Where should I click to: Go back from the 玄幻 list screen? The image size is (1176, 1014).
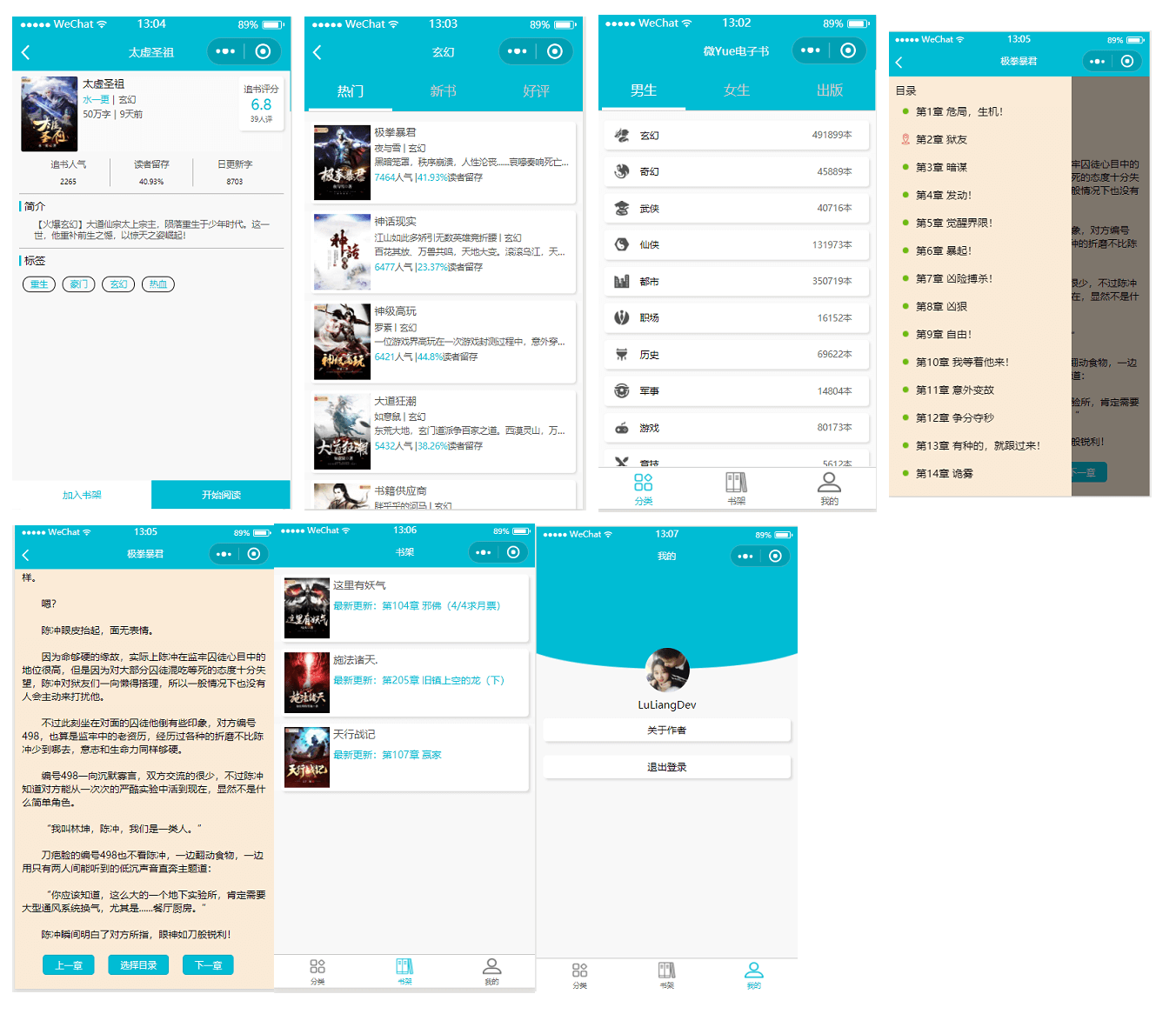tap(317, 52)
